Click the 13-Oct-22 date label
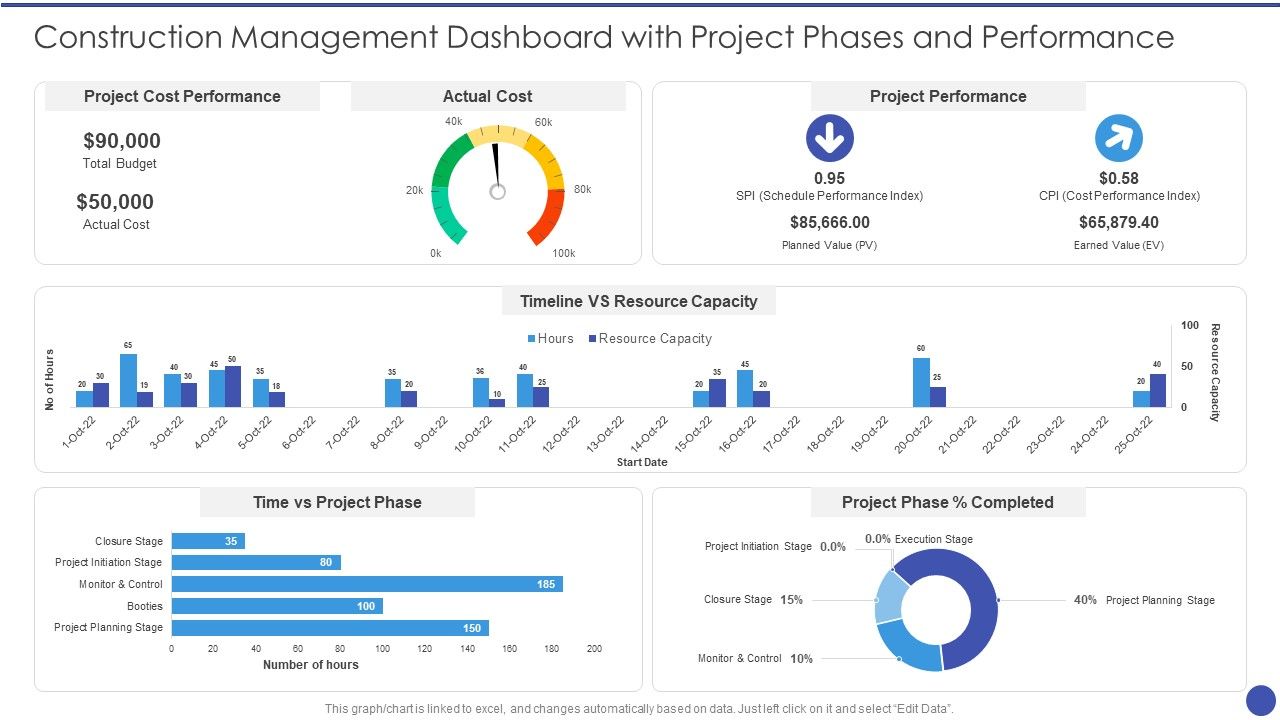Viewport: 1280px width, 720px height. click(x=607, y=434)
